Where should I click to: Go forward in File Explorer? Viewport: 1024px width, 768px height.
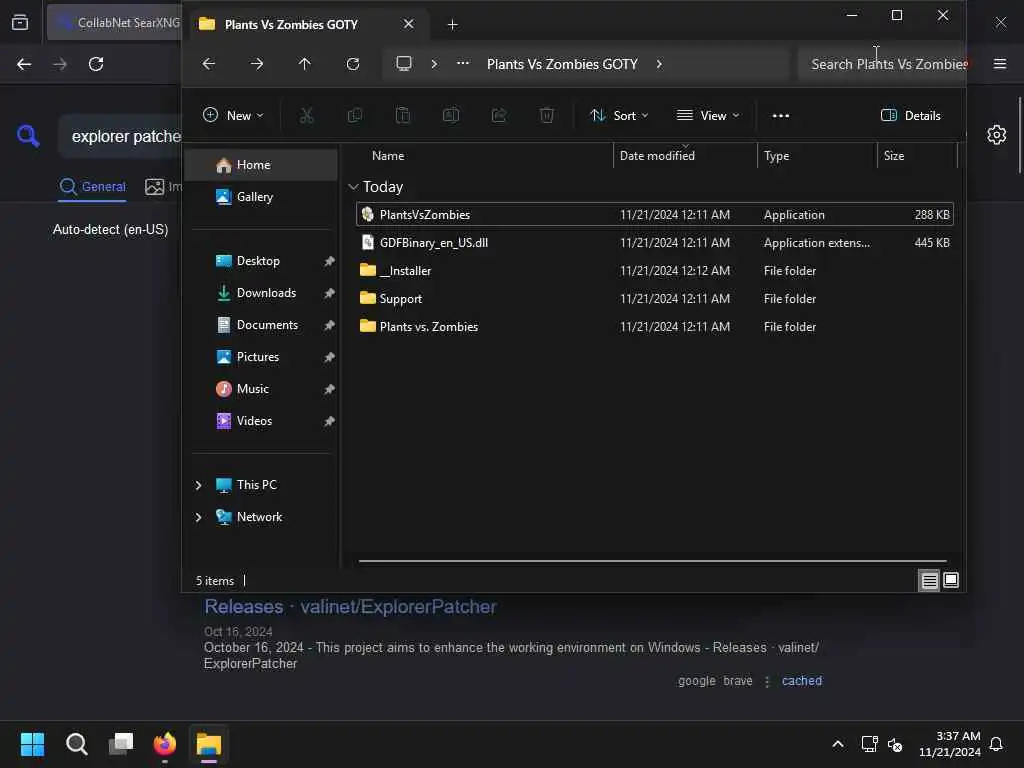[257, 64]
